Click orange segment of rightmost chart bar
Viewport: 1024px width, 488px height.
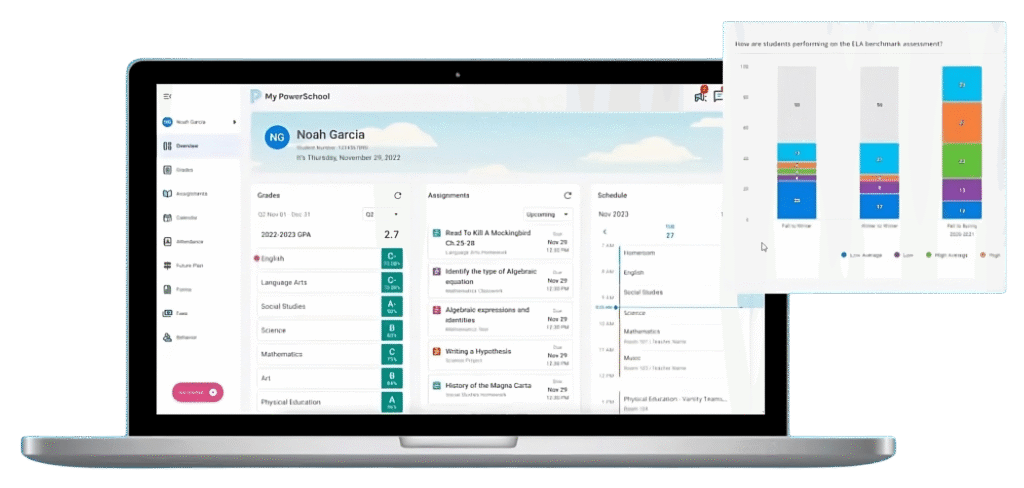point(961,123)
